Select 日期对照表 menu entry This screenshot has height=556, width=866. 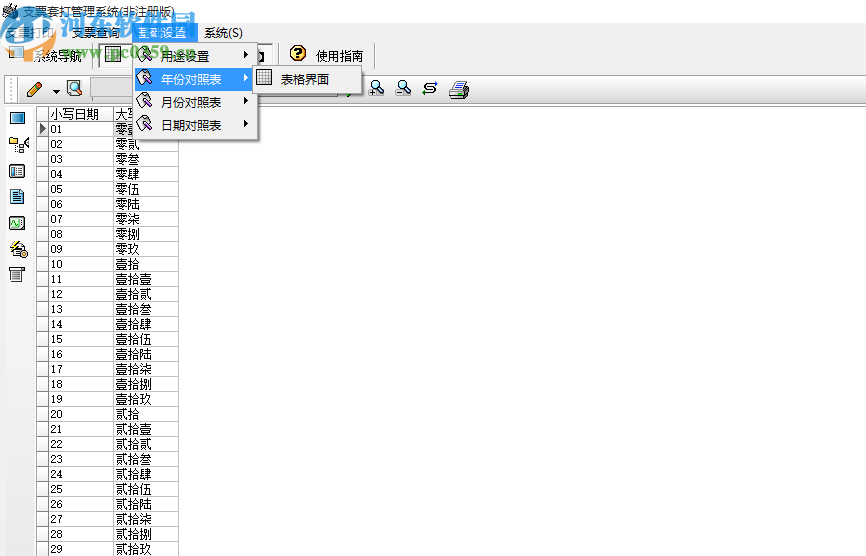tap(195, 125)
